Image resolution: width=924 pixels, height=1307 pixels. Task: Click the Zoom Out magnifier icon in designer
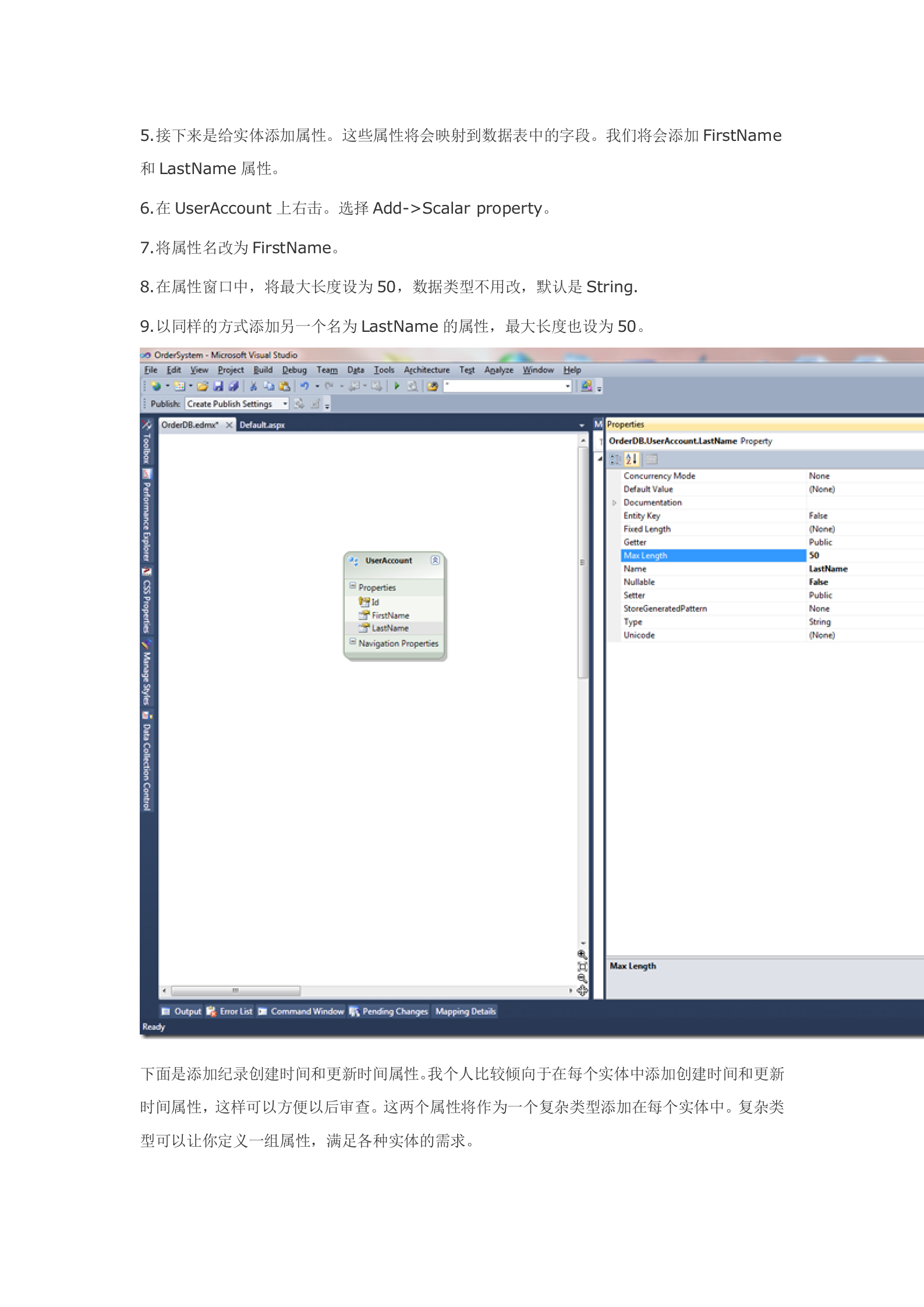pos(582,978)
